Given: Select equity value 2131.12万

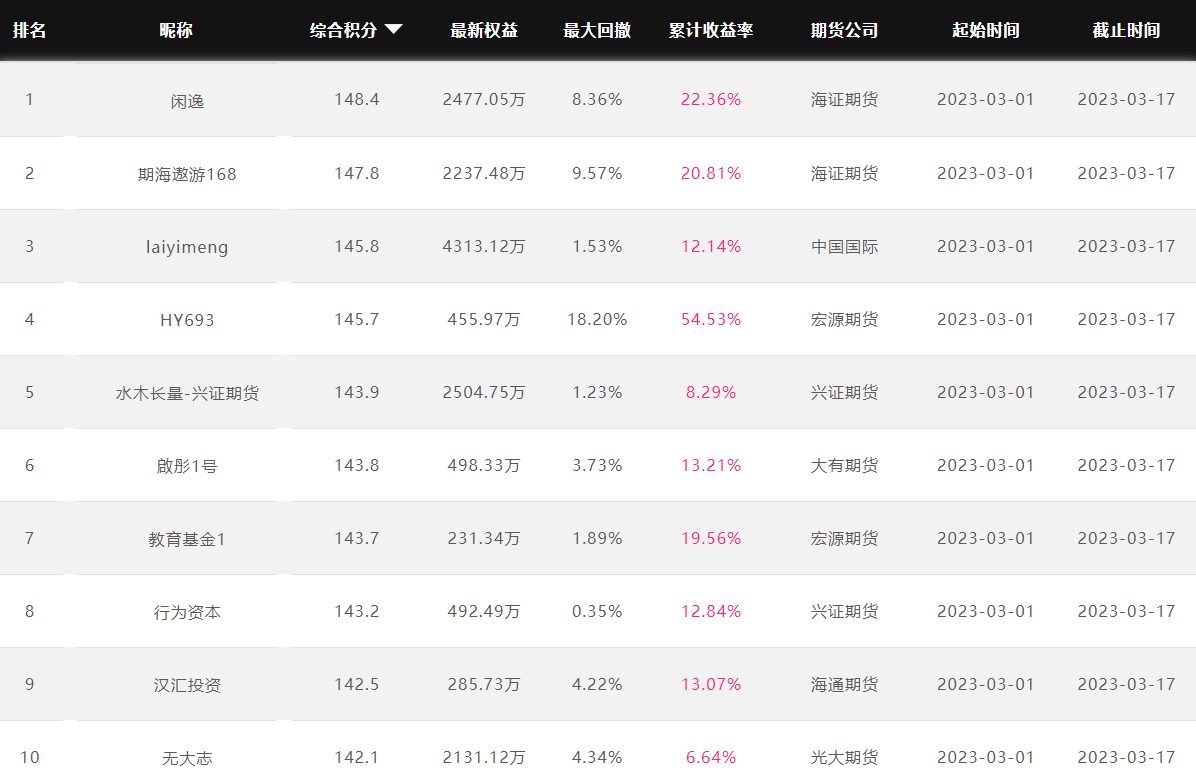Looking at the screenshot, I should (x=484, y=757).
